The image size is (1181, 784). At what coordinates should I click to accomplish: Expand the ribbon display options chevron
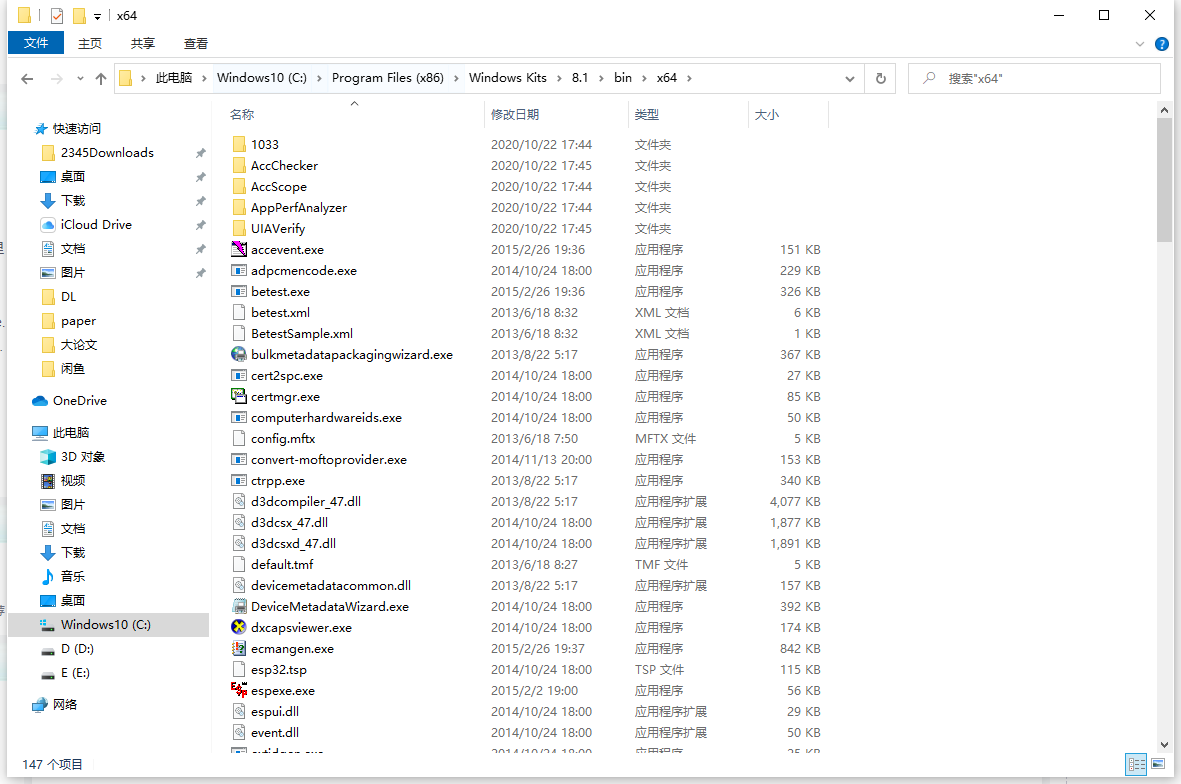[1139, 44]
